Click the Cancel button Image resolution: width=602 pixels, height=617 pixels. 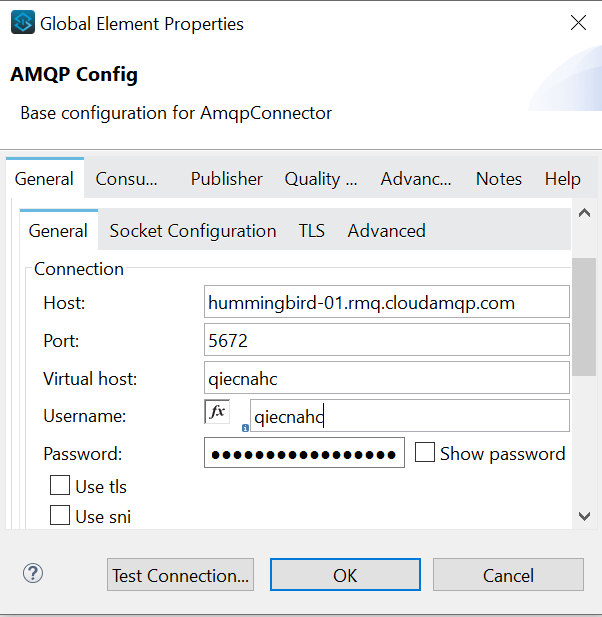tap(508, 575)
